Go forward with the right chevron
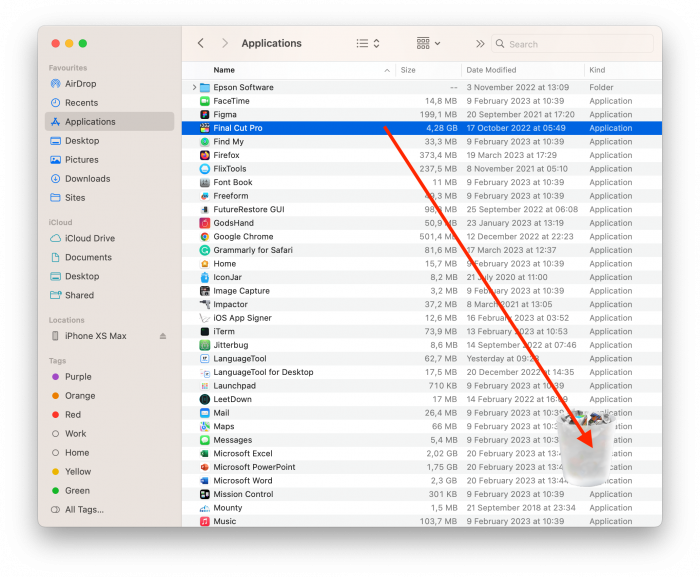 point(225,43)
